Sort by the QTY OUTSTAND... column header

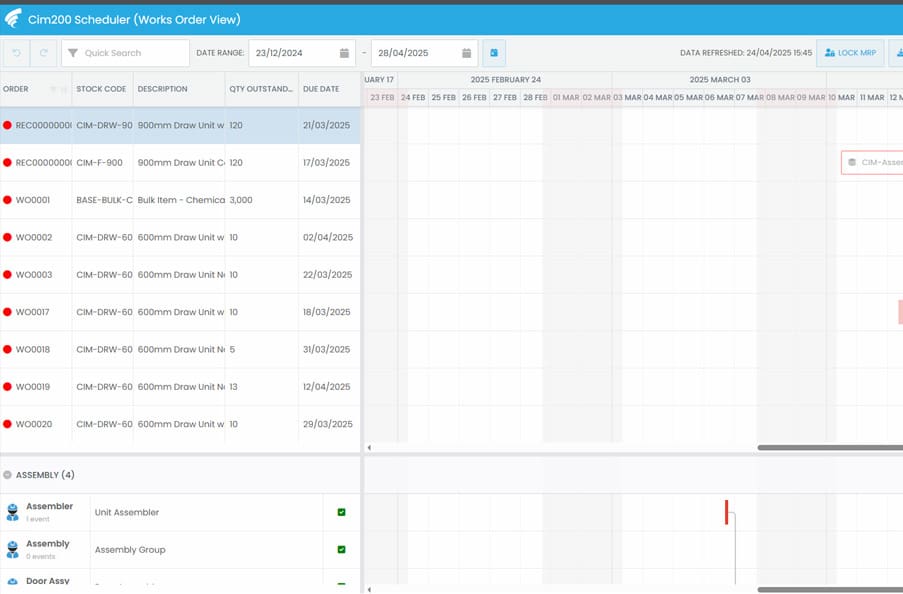261,89
